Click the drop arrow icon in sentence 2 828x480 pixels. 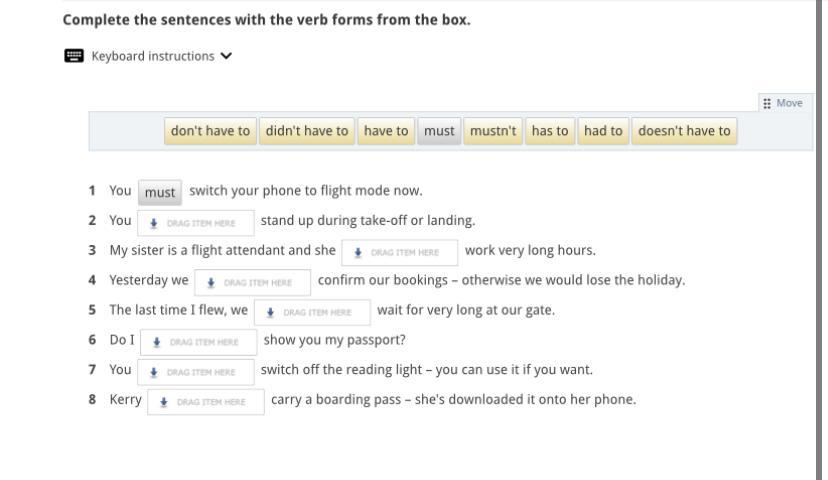tap(154, 223)
